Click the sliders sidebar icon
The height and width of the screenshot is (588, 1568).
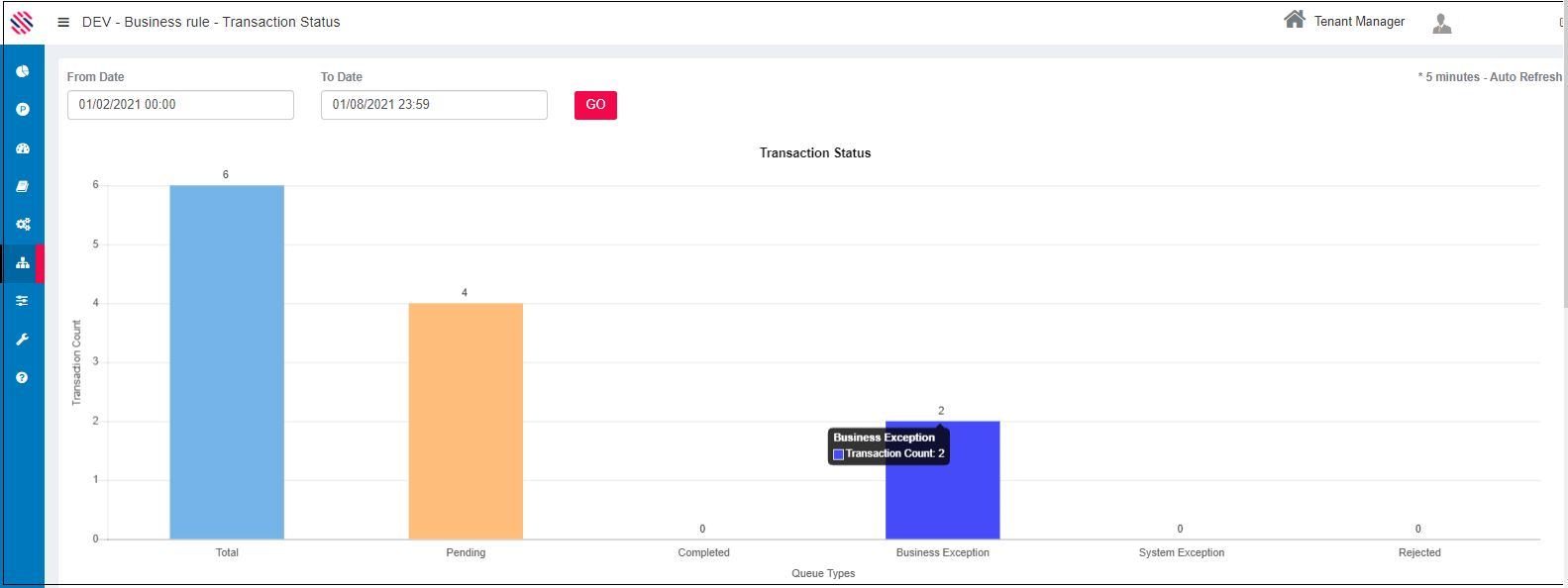pyautogui.click(x=22, y=301)
